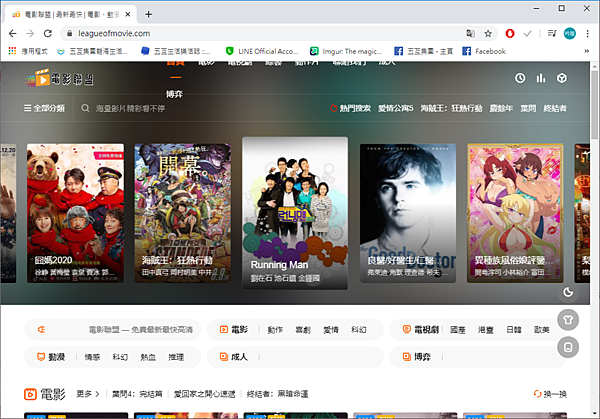Show more bookmarks with double chevron

(x=587, y=51)
